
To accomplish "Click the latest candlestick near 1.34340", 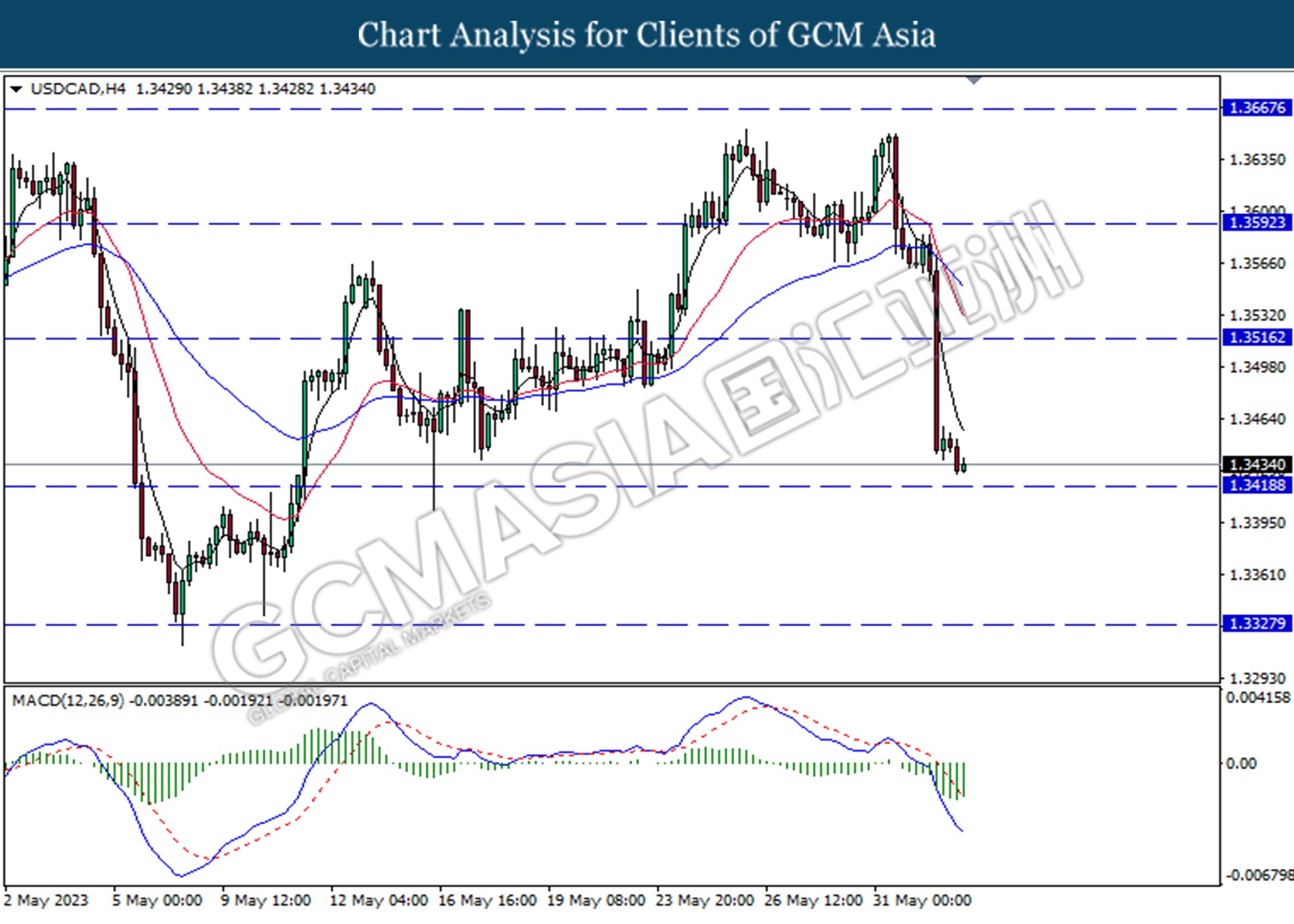I will point(964,465).
